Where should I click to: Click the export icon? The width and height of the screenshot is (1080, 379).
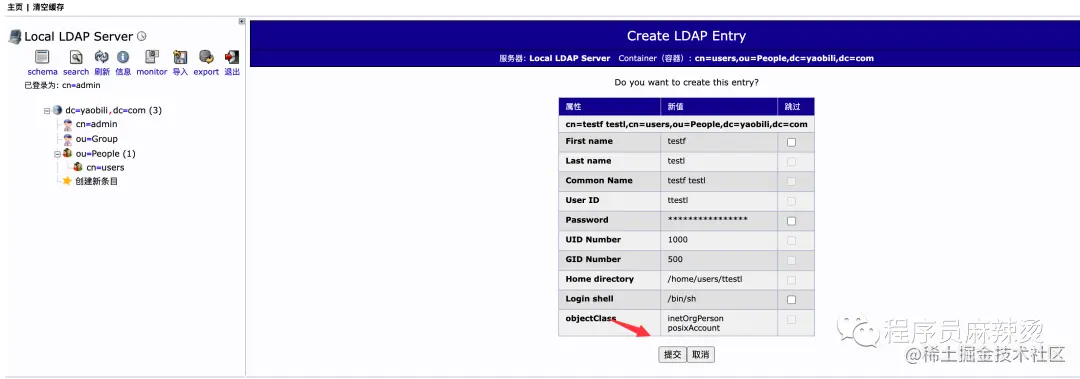click(x=206, y=57)
